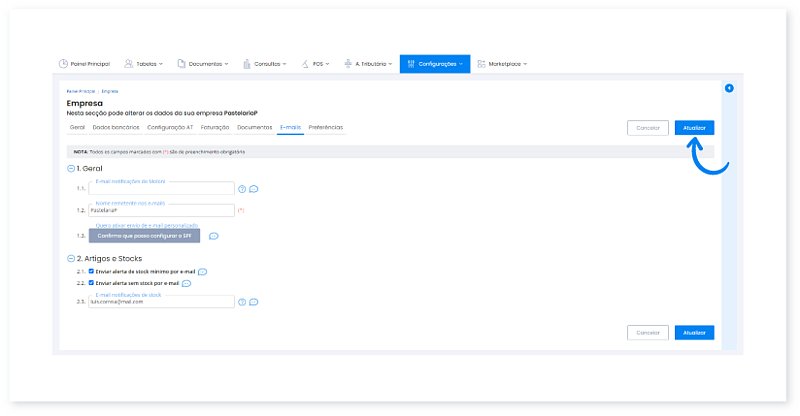Click the blue side panel collapse arrow
The width and height of the screenshot is (800, 416).
[729, 89]
